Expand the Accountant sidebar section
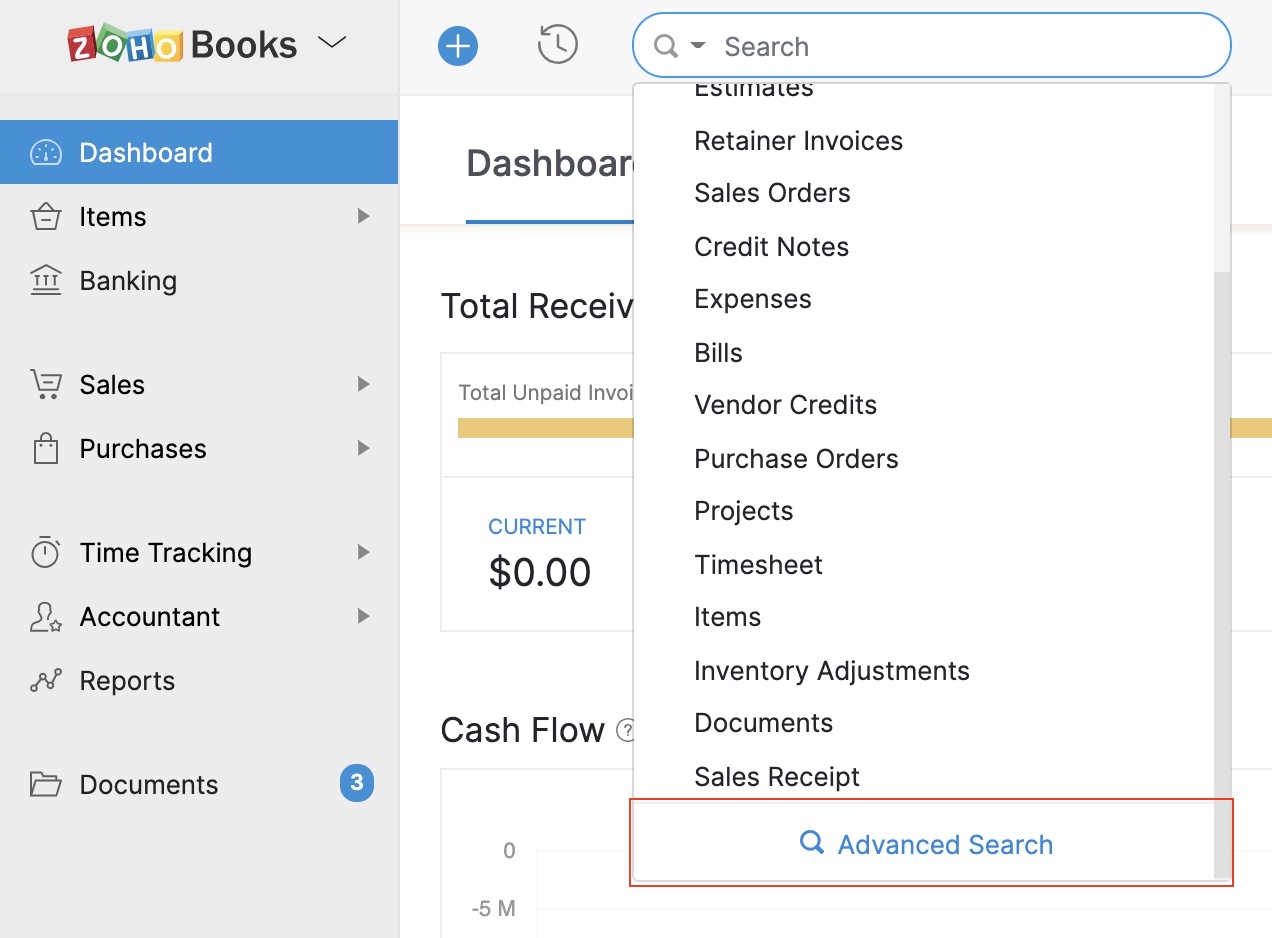 point(363,616)
